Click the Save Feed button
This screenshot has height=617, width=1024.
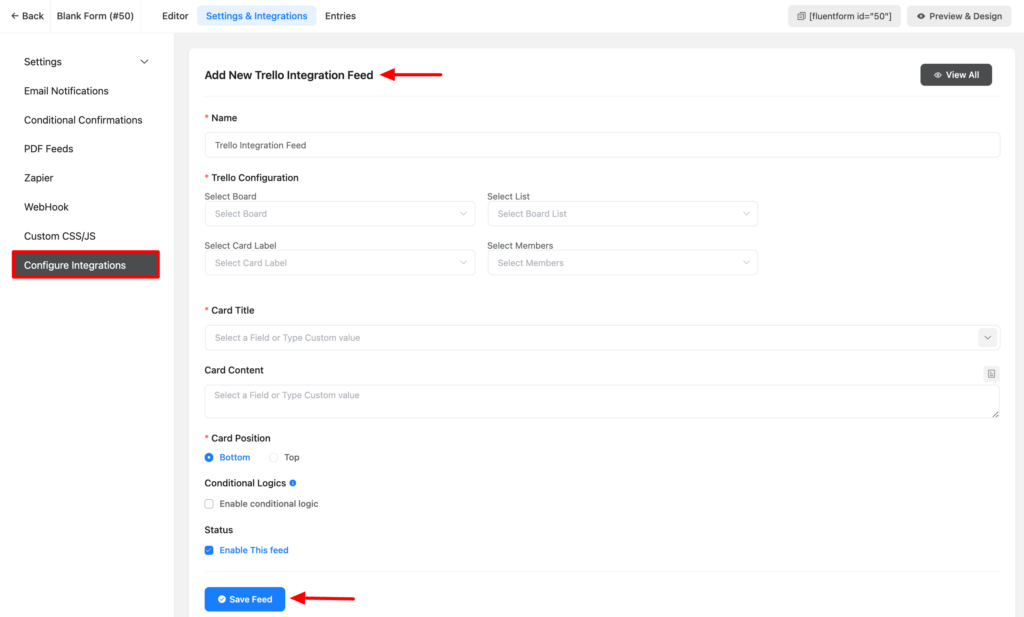[x=244, y=599]
